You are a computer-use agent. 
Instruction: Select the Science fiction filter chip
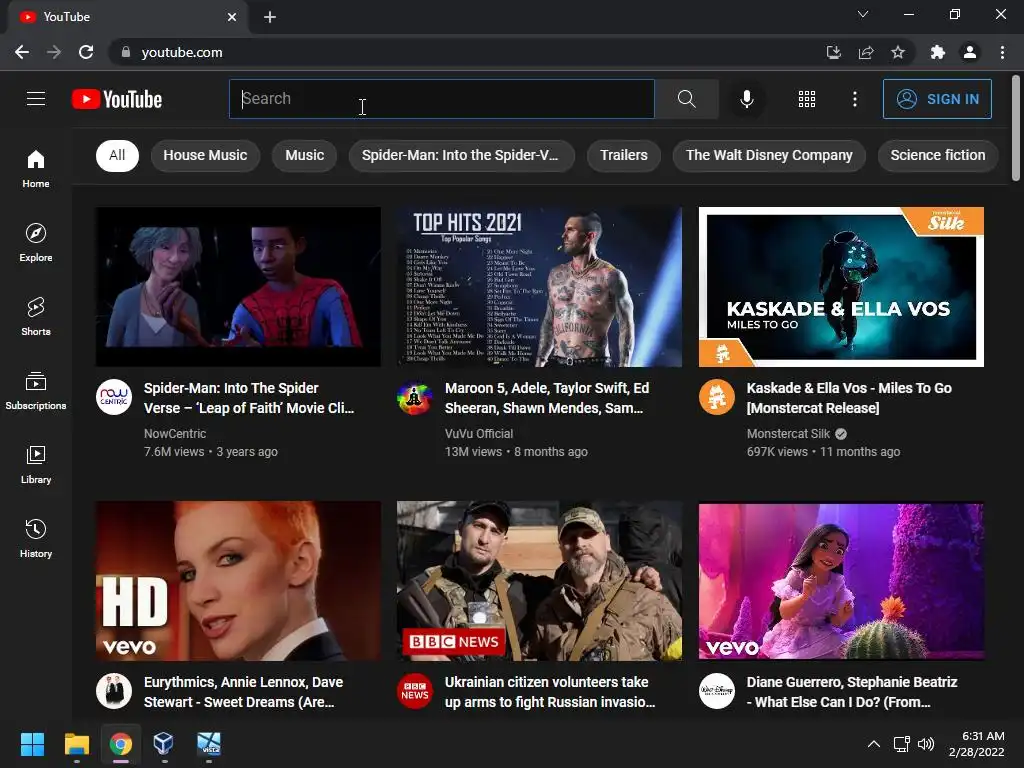pyautogui.click(x=938, y=155)
